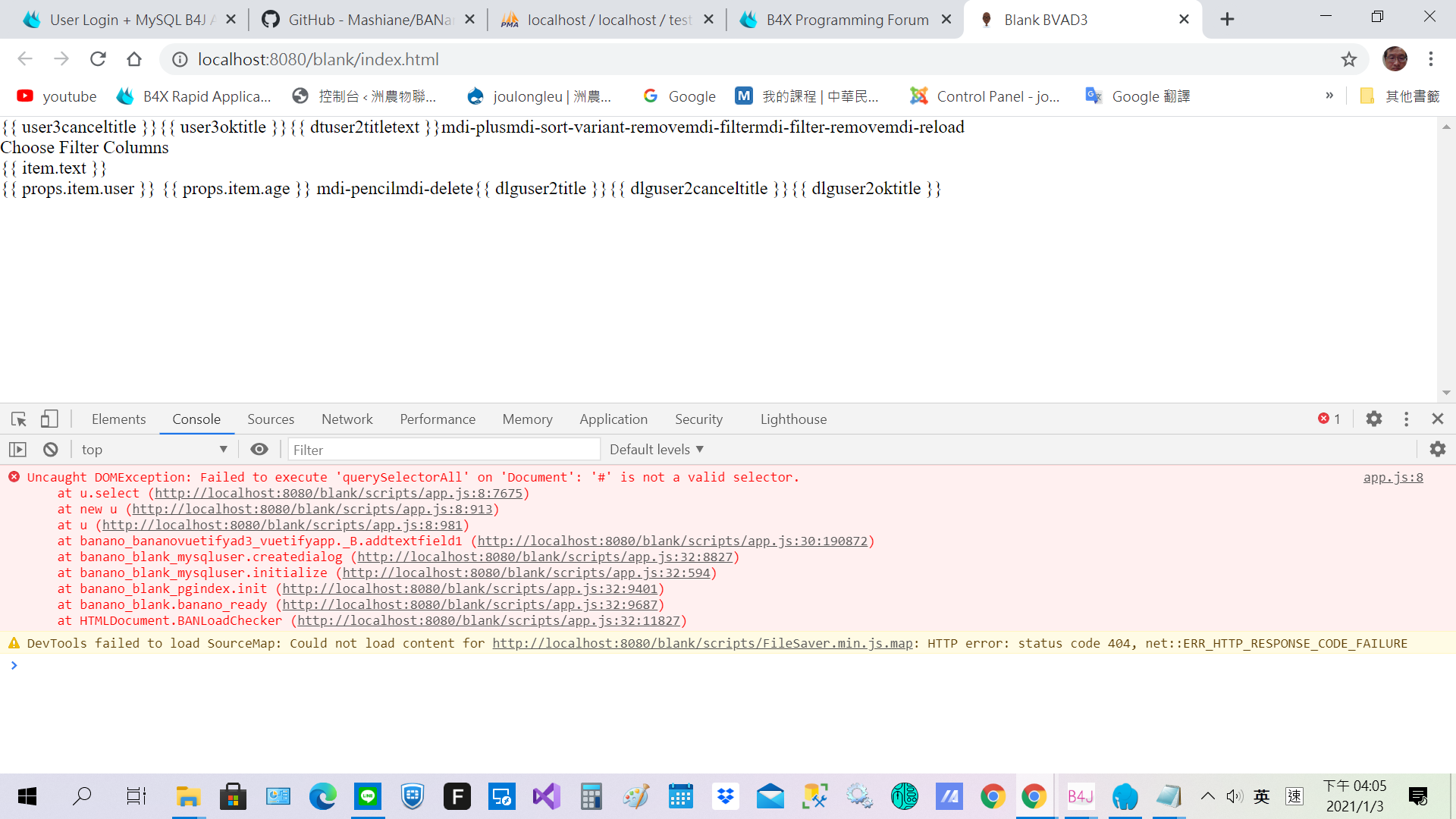Show the console sidebar panel
The height and width of the screenshot is (819, 1456).
point(18,450)
